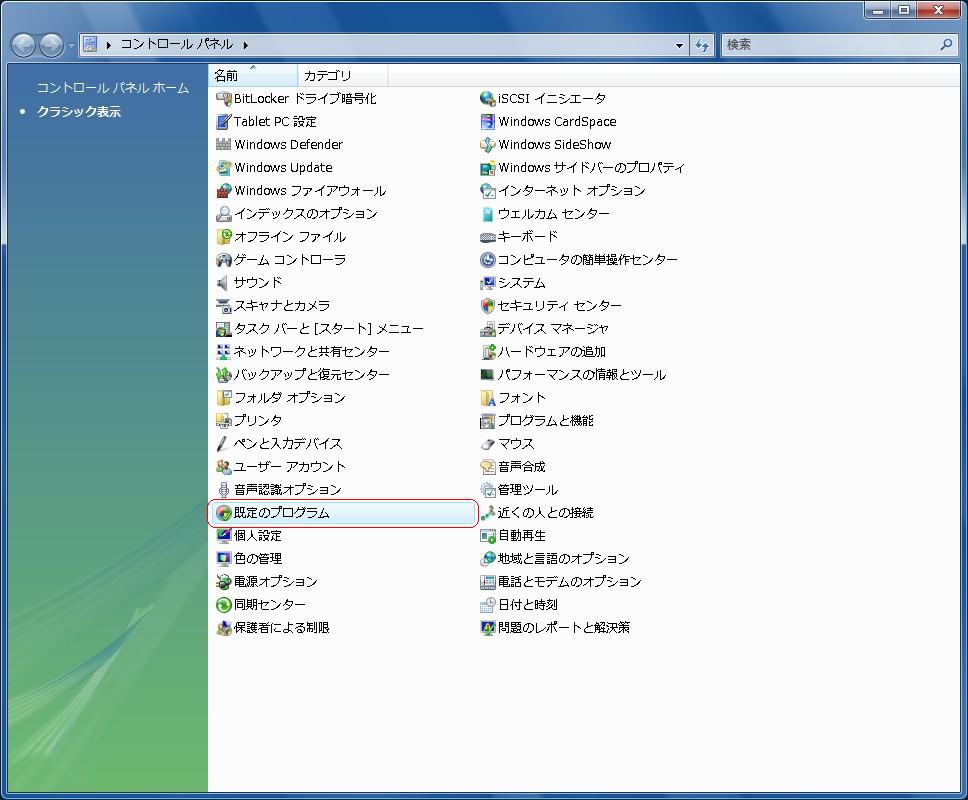Open the マウス icon
968x800 pixels.
pyautogui.click(x=488, y=444)
